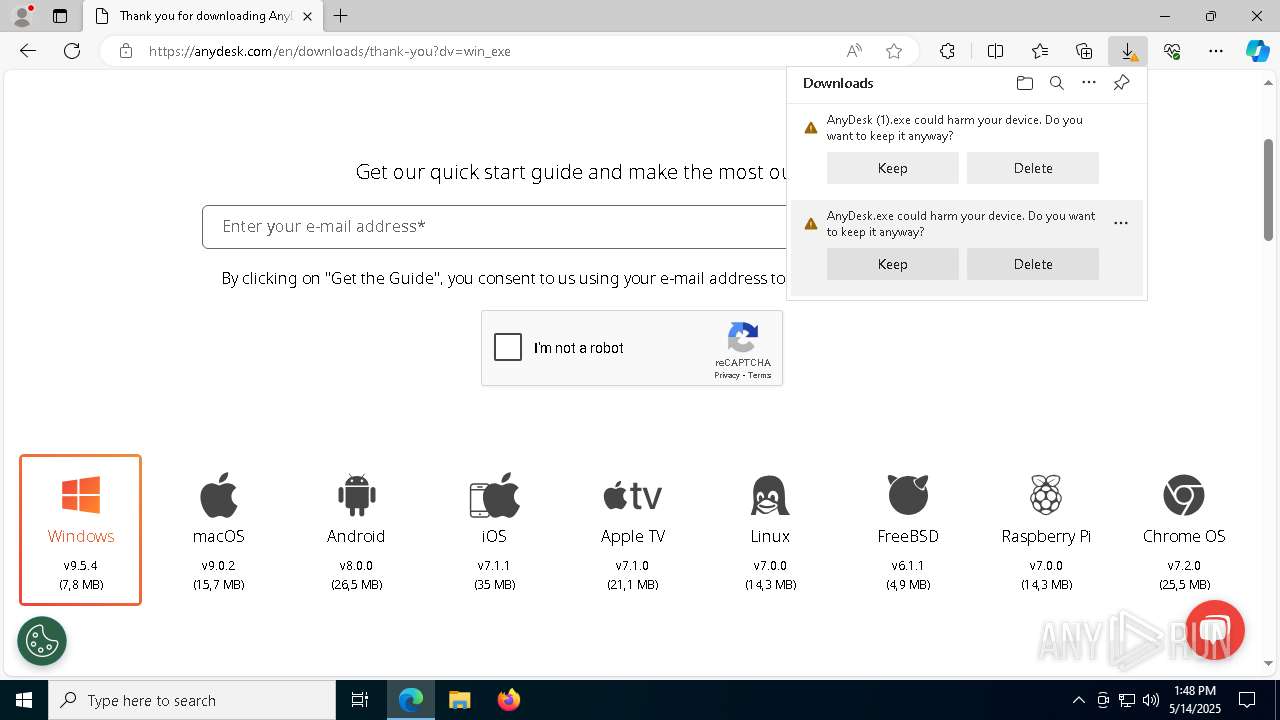Screen dimensions: 1280x720
Task: Open File Explorer from taskbar
Action: (x=459, y=700)
